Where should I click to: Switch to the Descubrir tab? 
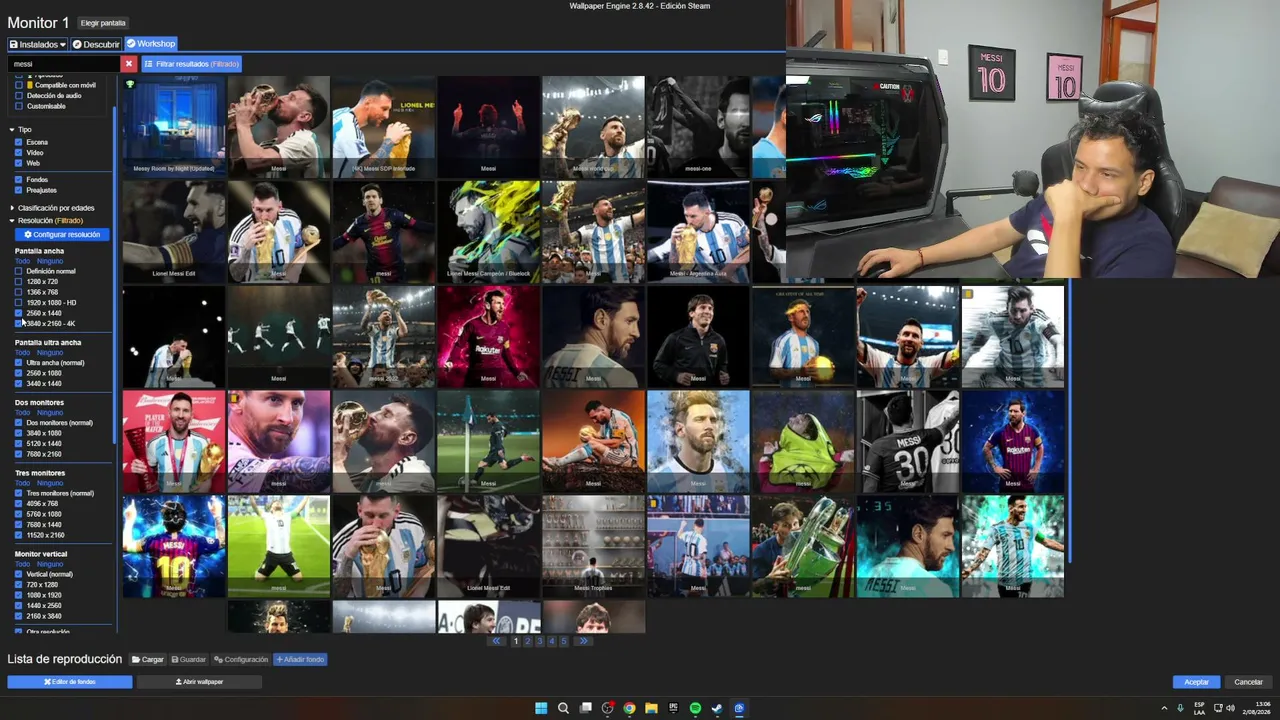pos(96,44)
